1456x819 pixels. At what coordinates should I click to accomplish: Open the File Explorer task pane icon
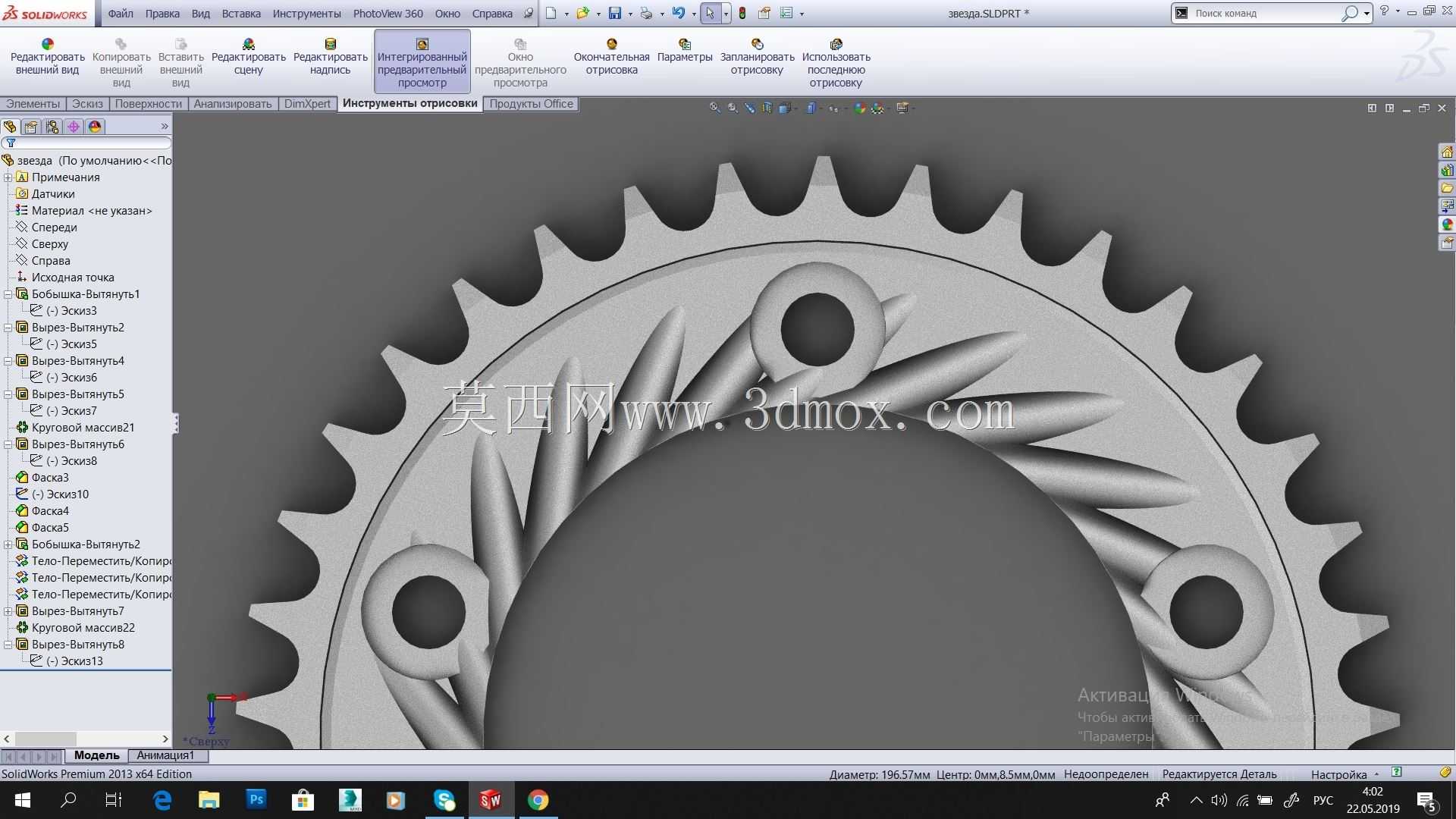pyautogui.click(x=1447, y=188)
